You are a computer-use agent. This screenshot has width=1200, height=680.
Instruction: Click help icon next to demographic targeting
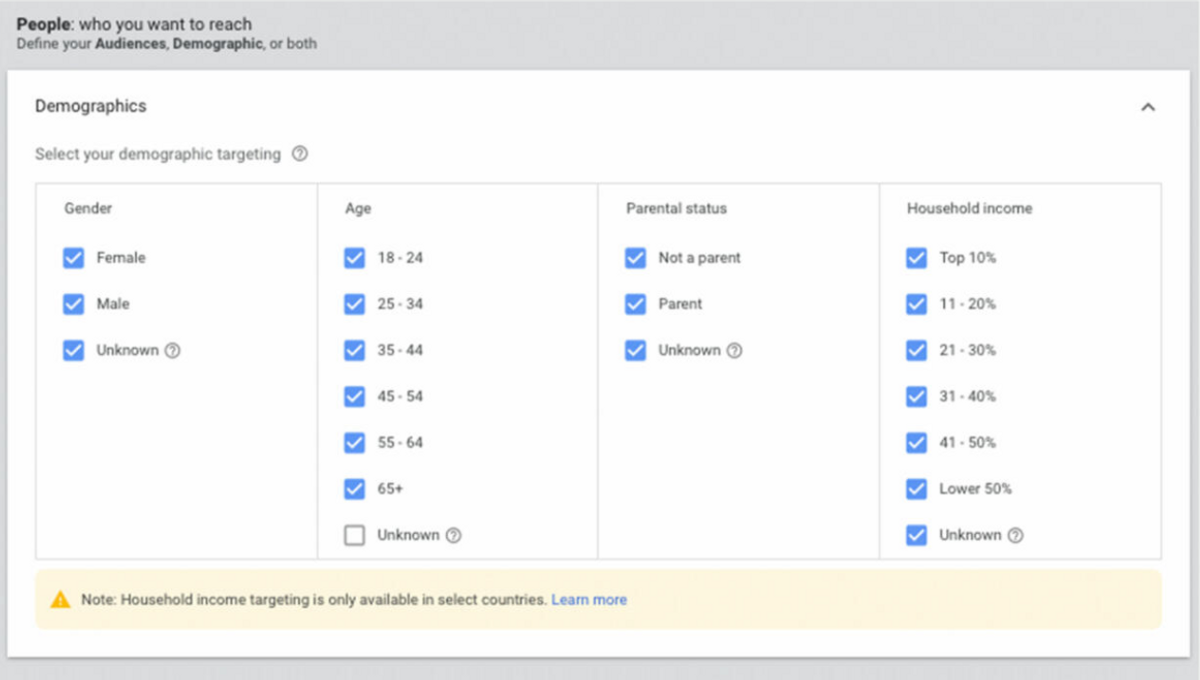[300, 154]
